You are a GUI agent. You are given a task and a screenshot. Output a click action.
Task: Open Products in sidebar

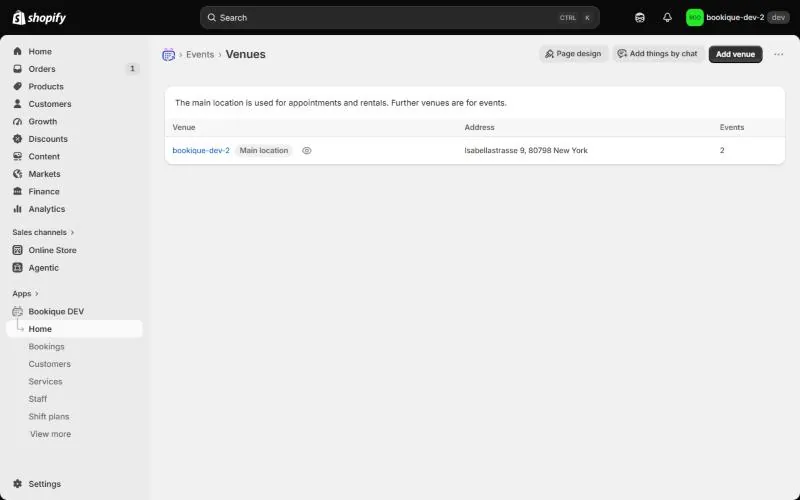coord(74,87)
